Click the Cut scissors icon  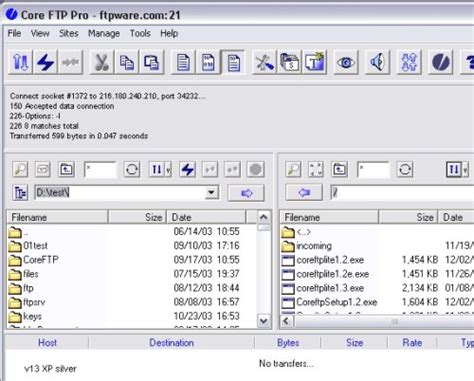(x=102, y=62)
